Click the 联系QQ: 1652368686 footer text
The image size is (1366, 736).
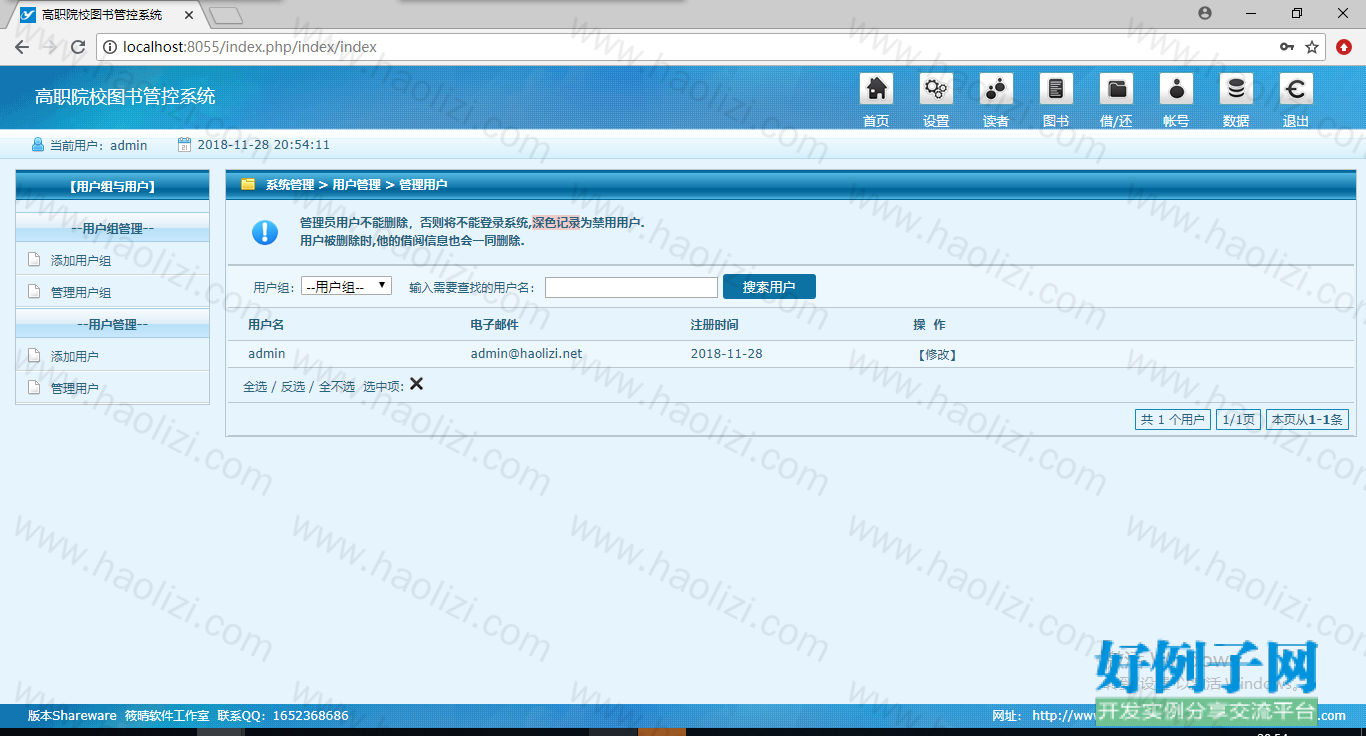(x=283, y=716)
